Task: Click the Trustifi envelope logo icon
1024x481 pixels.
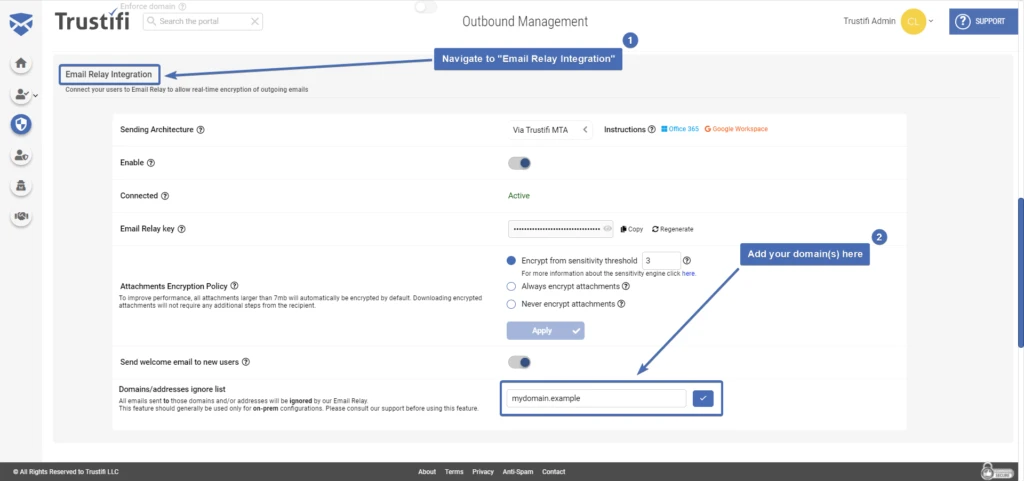Action: click(20, 21)
